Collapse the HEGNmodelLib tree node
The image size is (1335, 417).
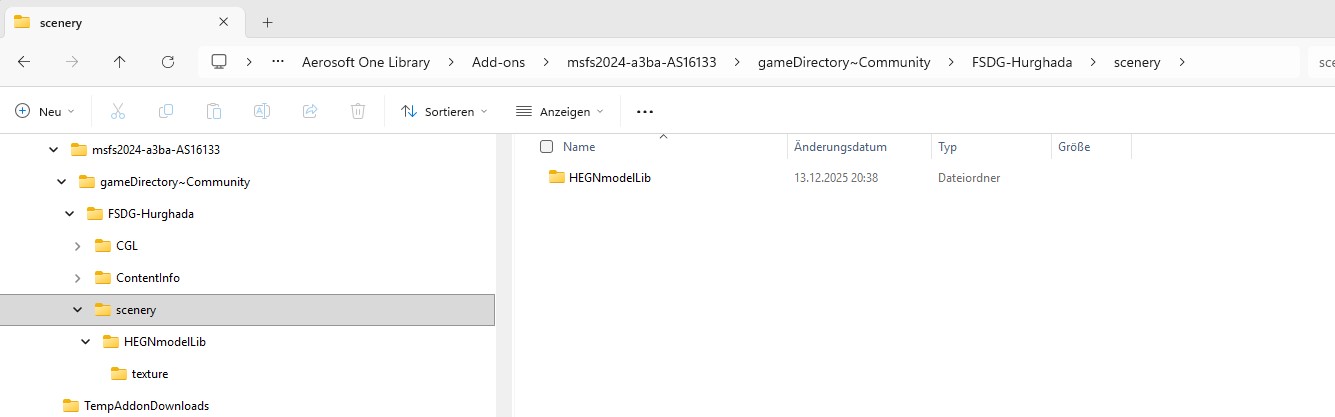tap(86, 342)
